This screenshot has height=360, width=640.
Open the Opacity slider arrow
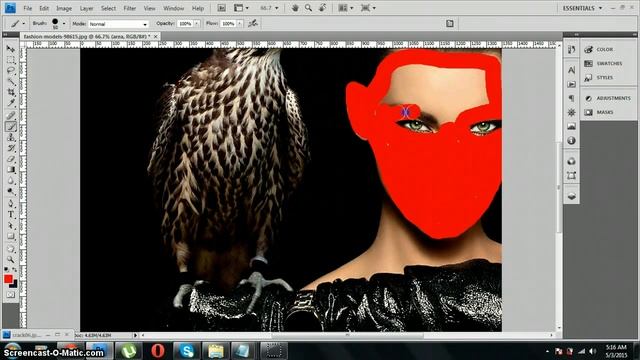coord(196,24)
